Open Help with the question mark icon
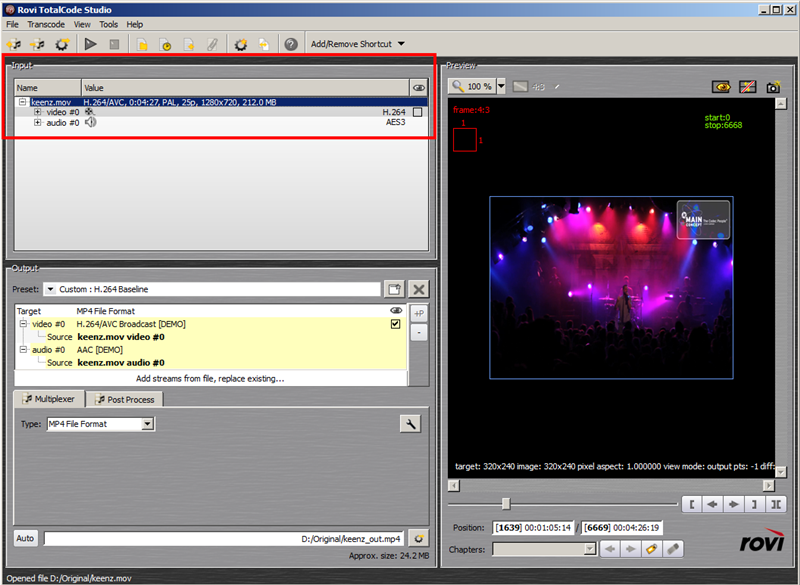The image size is (800, 585). pyautogui.click(x=291, y=44)
